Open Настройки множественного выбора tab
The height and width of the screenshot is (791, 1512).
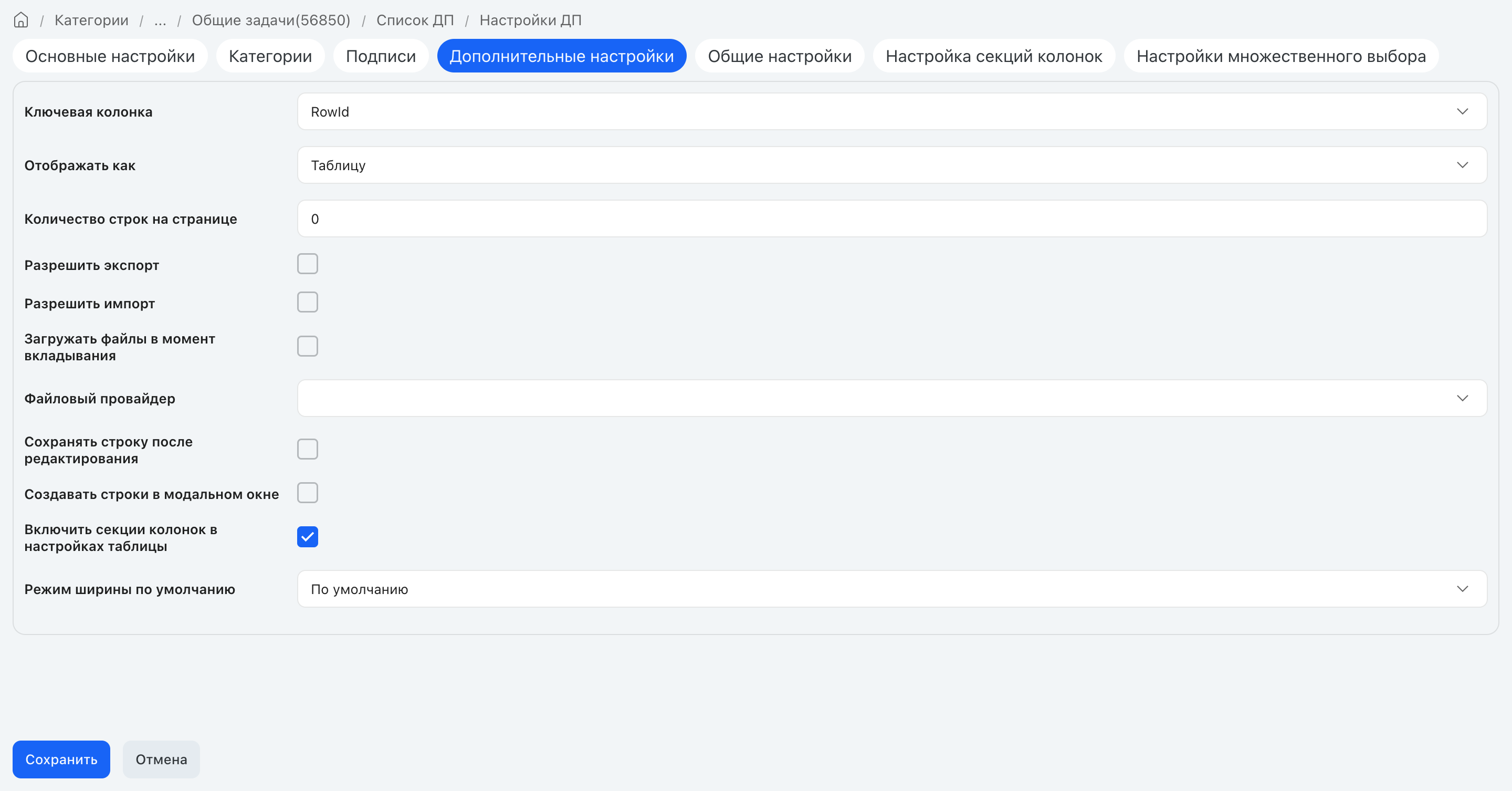pyautogui.click(x=1281, y=56)
